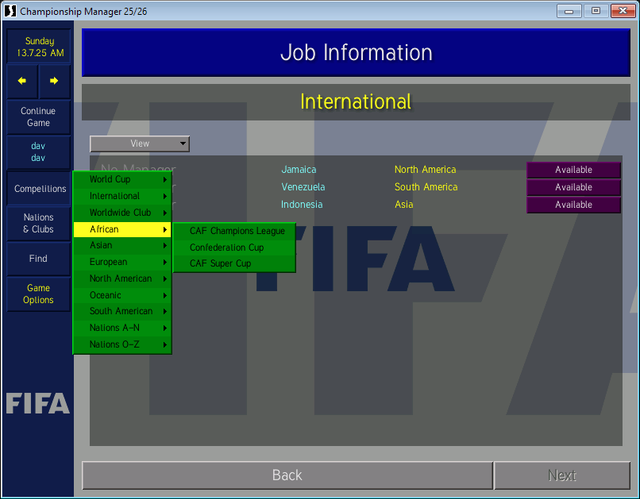Choose Confederation Cup
Screen dimensions: 640x499
(234, 248)
